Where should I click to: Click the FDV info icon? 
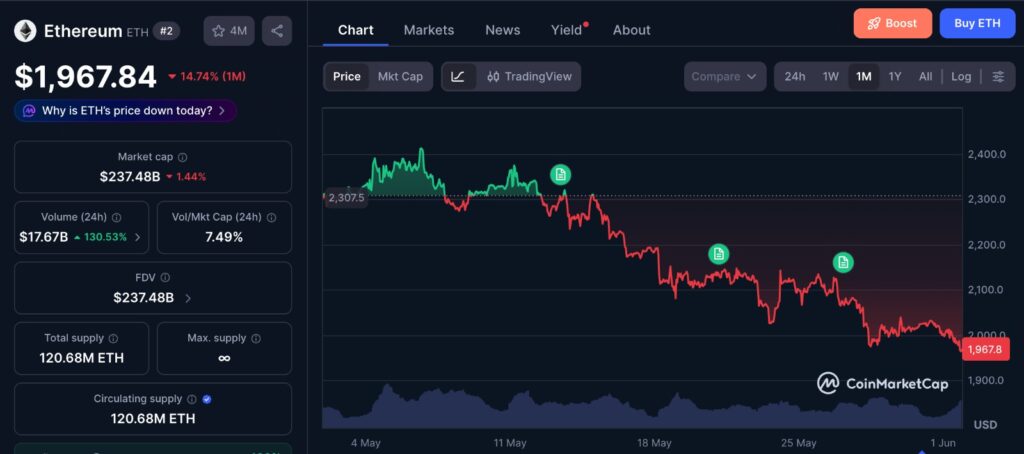point(165,278)
